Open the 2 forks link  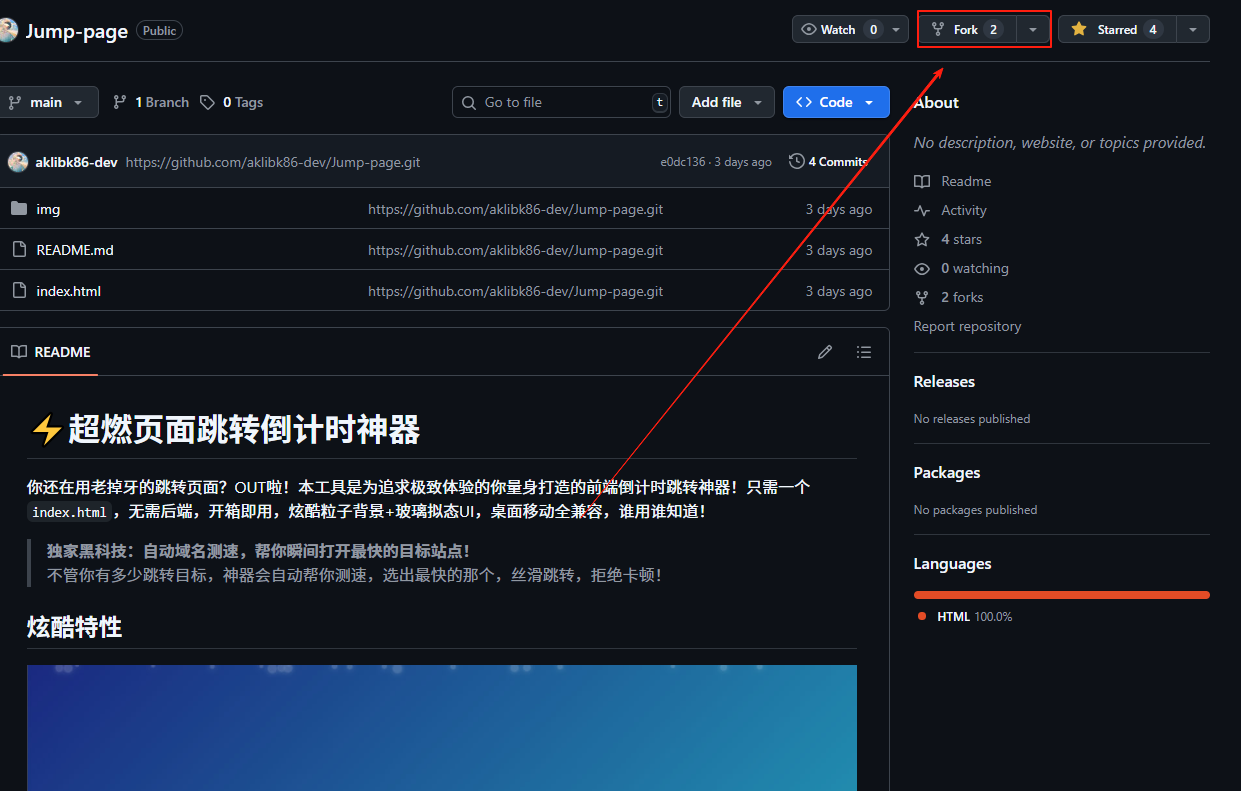[x=948, y=297]
